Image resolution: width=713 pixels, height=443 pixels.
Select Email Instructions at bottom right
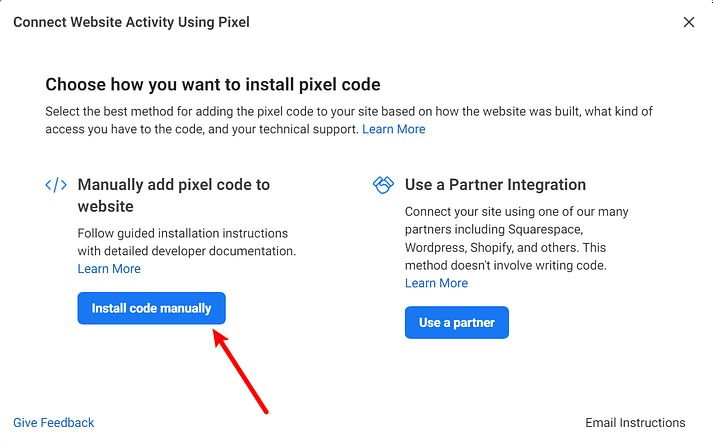(x=635, y=423)
